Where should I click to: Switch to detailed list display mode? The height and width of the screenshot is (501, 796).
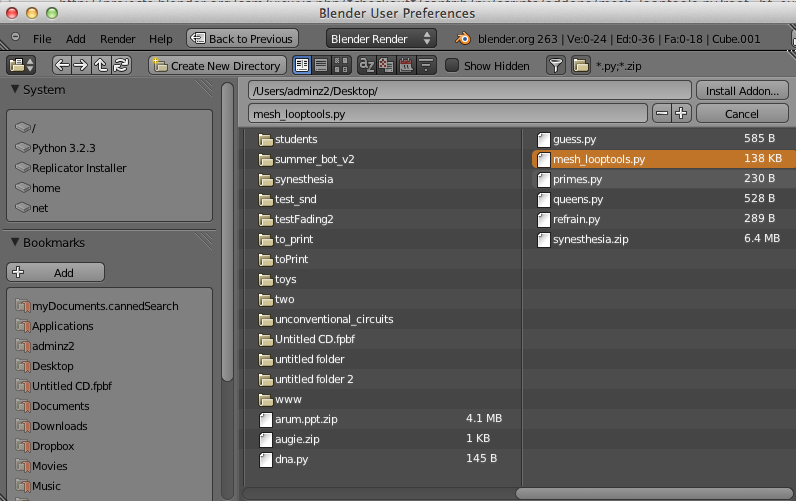click(x=321, y=65)
